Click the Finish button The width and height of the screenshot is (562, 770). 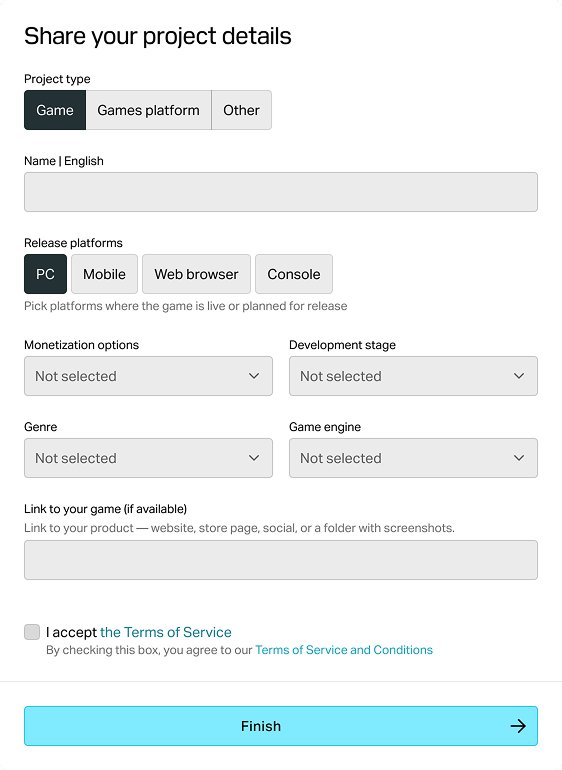[x=281, y=726]
